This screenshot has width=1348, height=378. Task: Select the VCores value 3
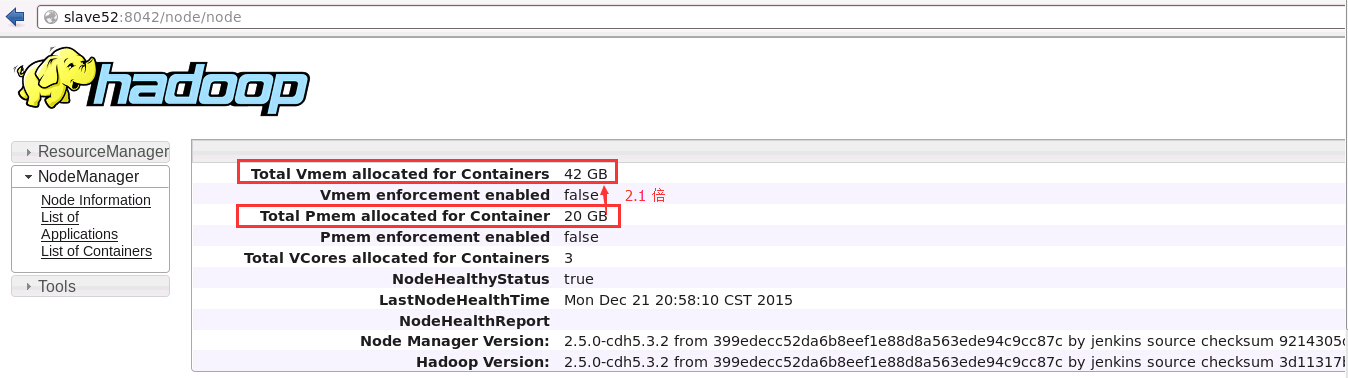[x=568, y=258]
